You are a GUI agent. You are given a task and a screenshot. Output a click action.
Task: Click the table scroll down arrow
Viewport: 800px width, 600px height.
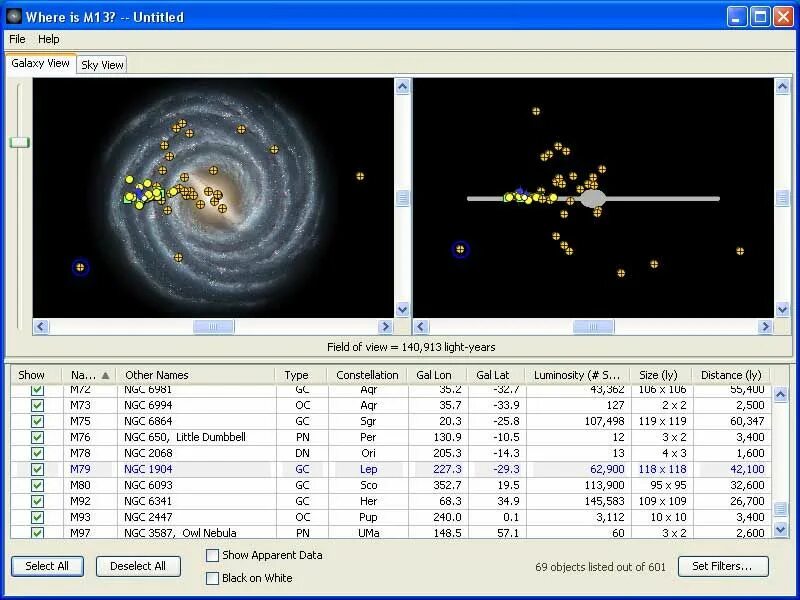[781, 530]
